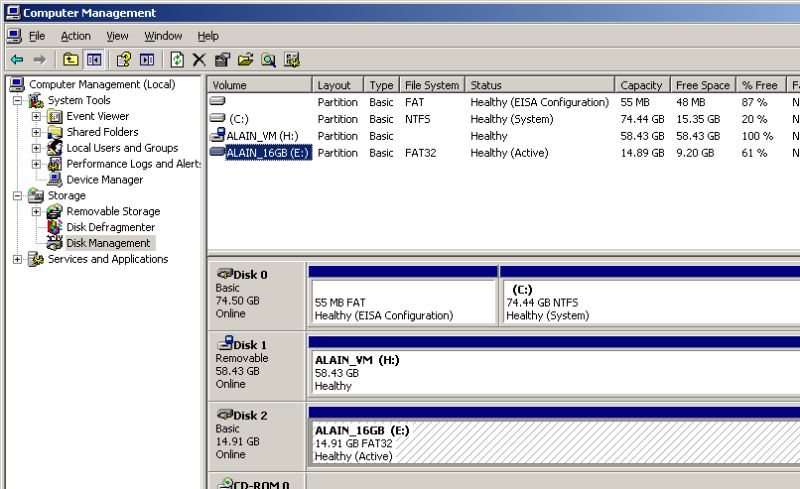Click the icon right of the Help icon
Viewport: 800px width, 489px height.
tap(147, 60)
